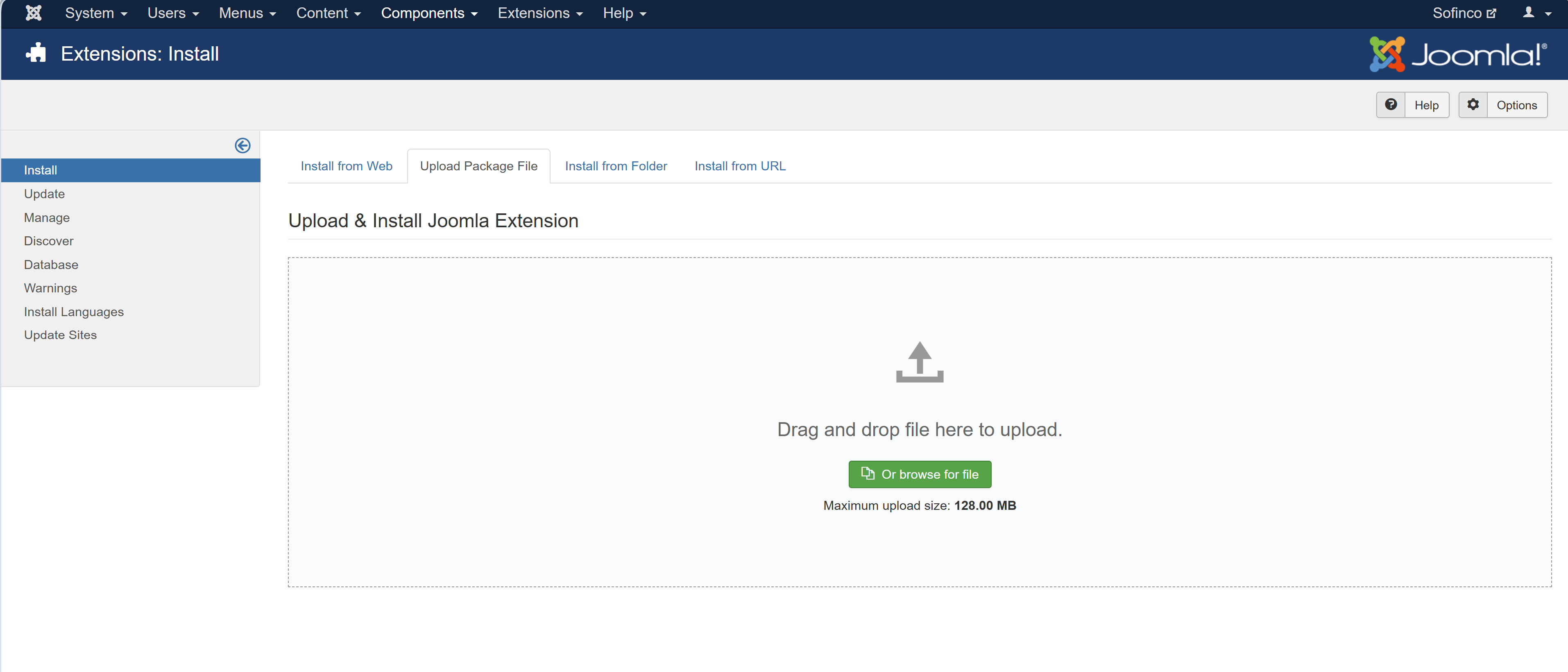The image size is (1568, 672).
Task: Switch to Install from Web tab
Action: pos(347,166)
